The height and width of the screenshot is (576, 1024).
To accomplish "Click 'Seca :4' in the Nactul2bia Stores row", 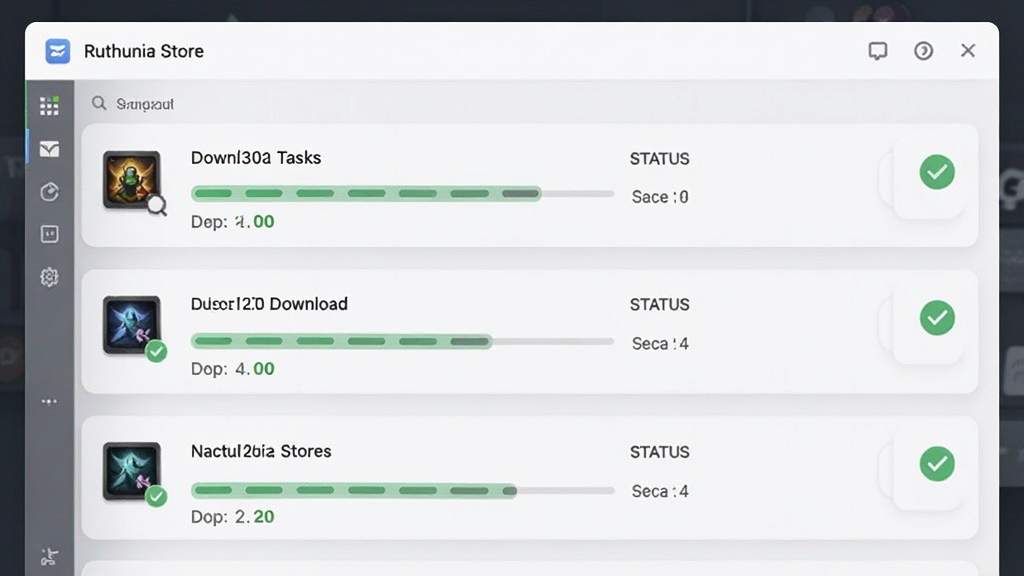I will pyautogui.click(x=660, y=491).
